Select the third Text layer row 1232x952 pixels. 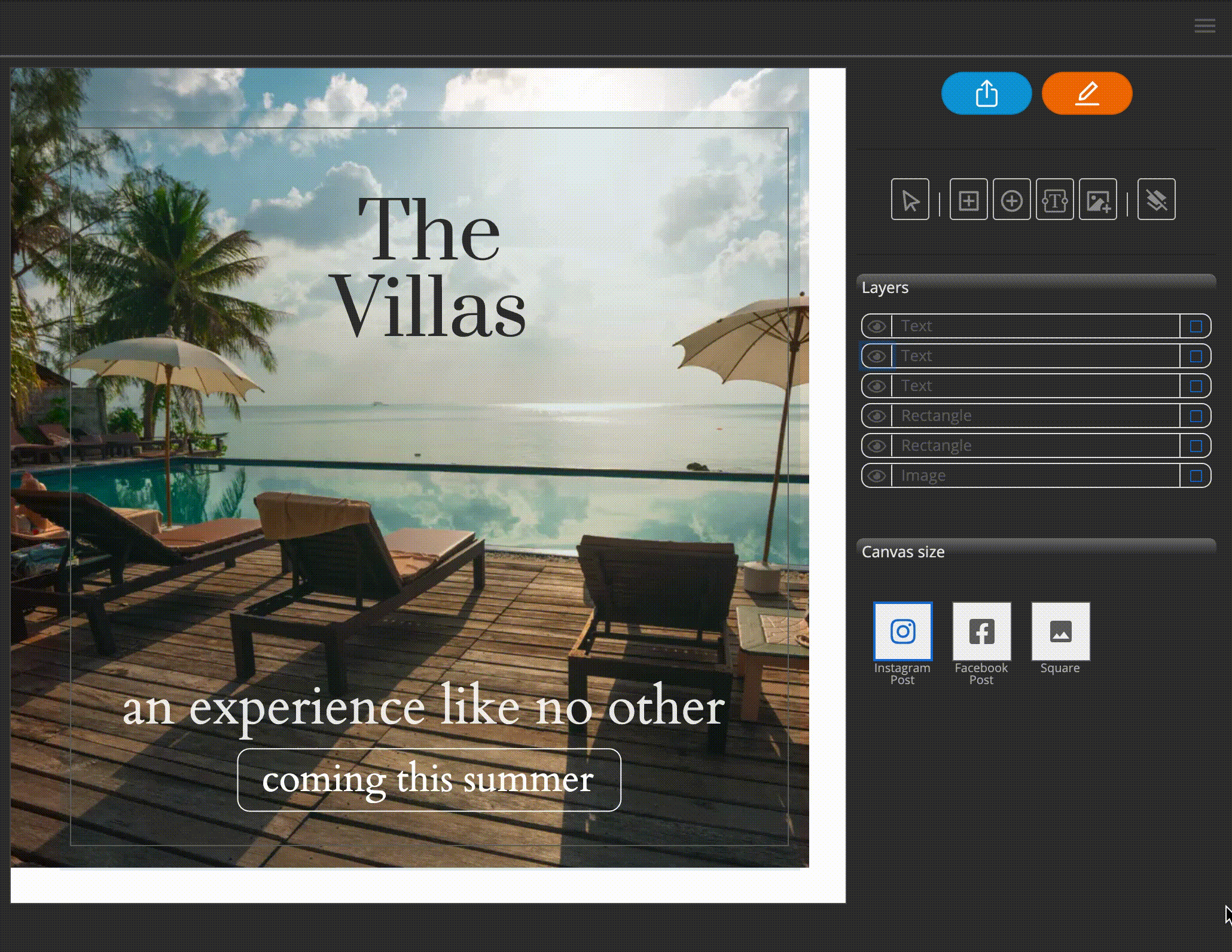1036,386
